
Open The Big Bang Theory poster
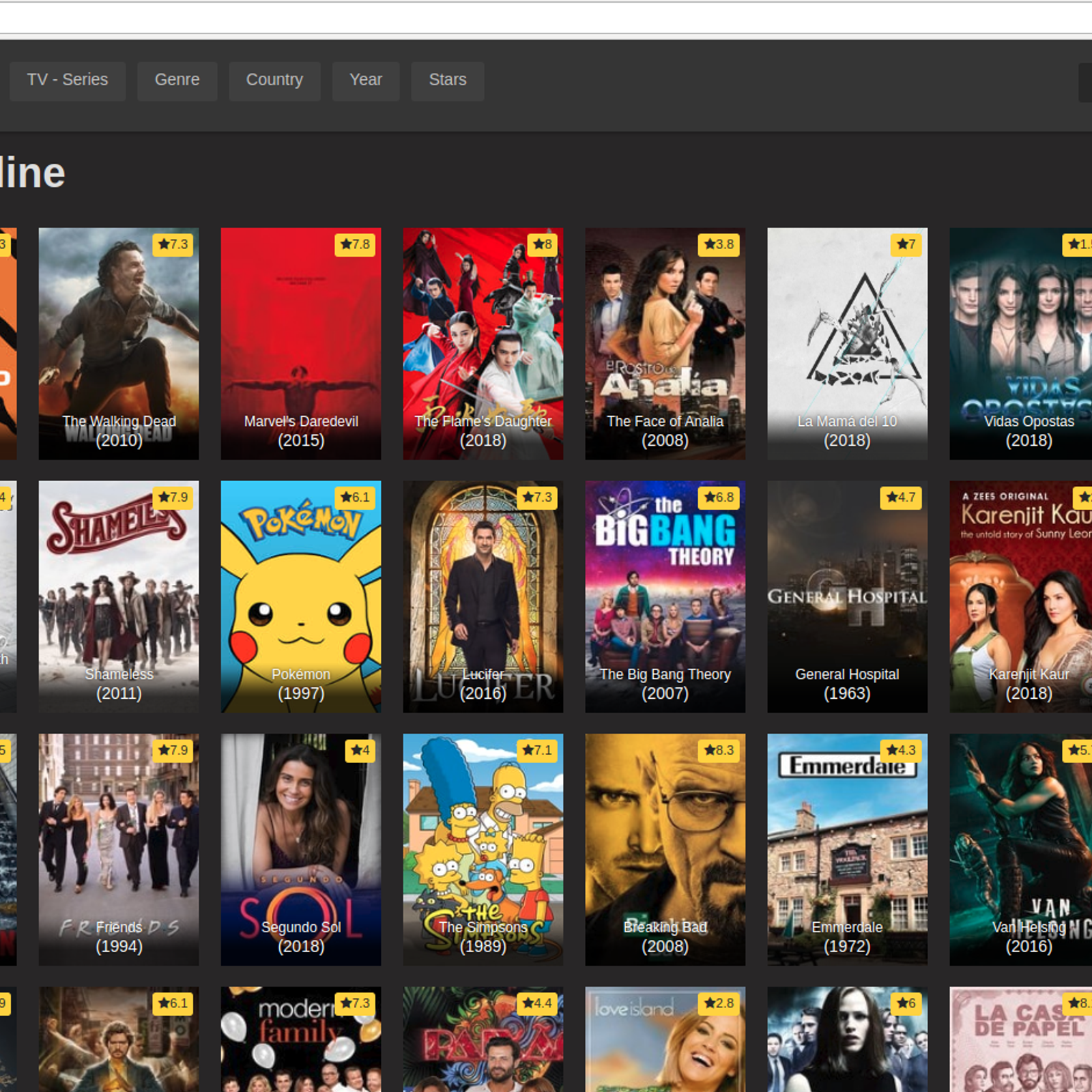pyautogui.click(x=665, y=597)
